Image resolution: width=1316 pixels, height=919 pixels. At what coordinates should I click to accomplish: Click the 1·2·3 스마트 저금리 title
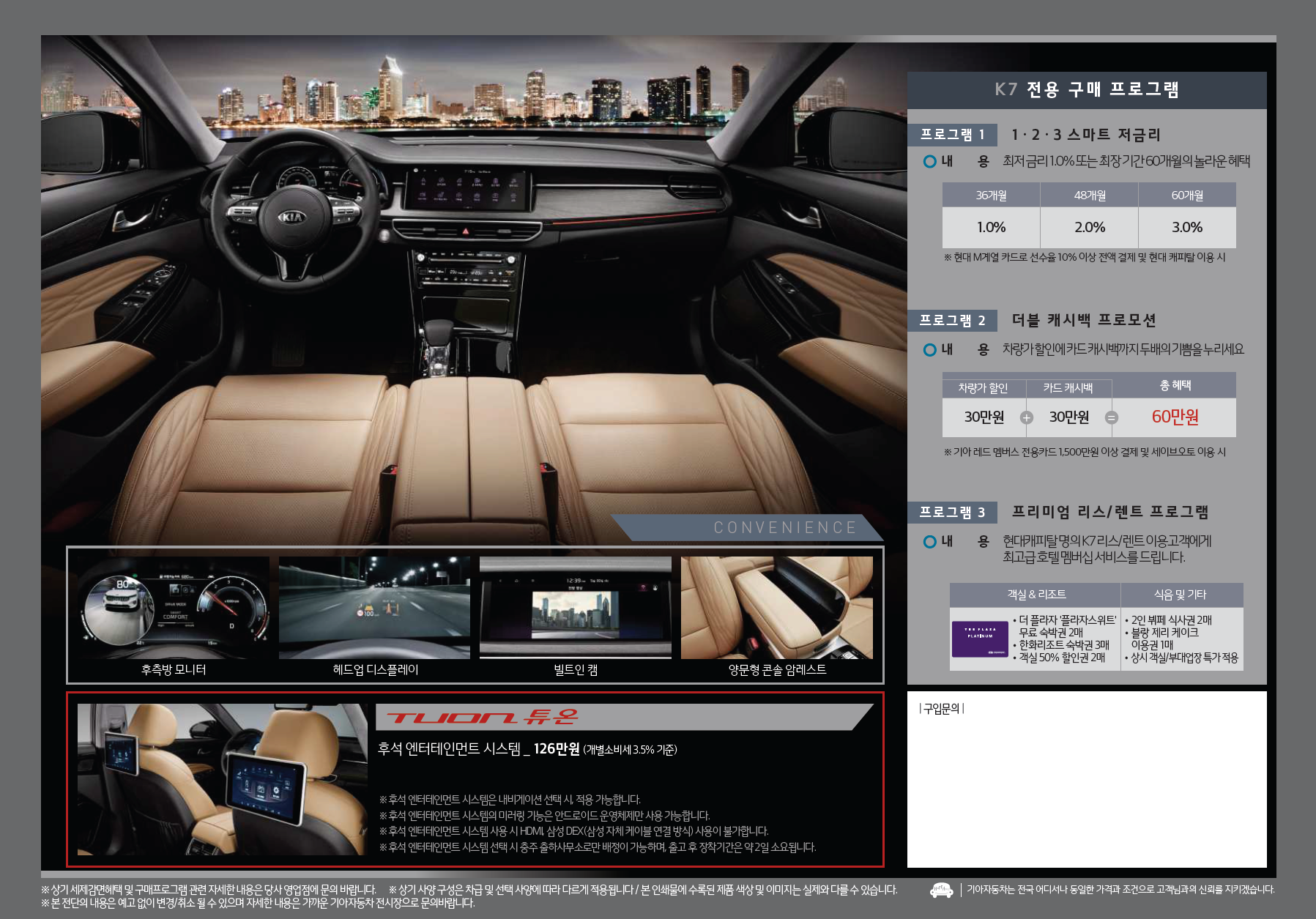click(1086, 135)
